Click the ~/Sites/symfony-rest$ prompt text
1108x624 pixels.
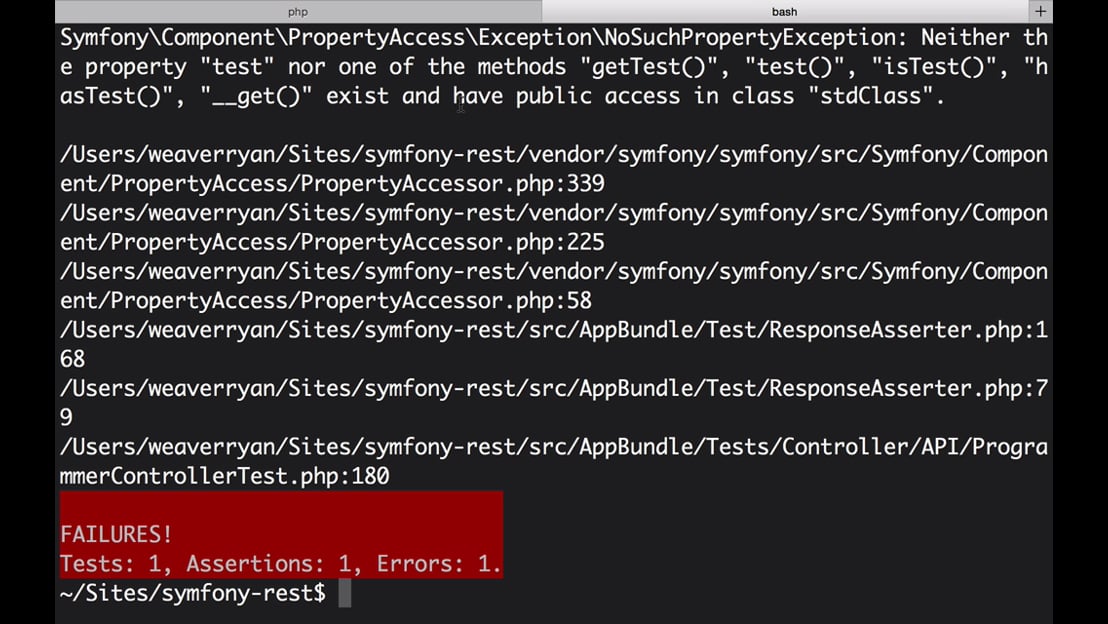[x=193, y=593]
